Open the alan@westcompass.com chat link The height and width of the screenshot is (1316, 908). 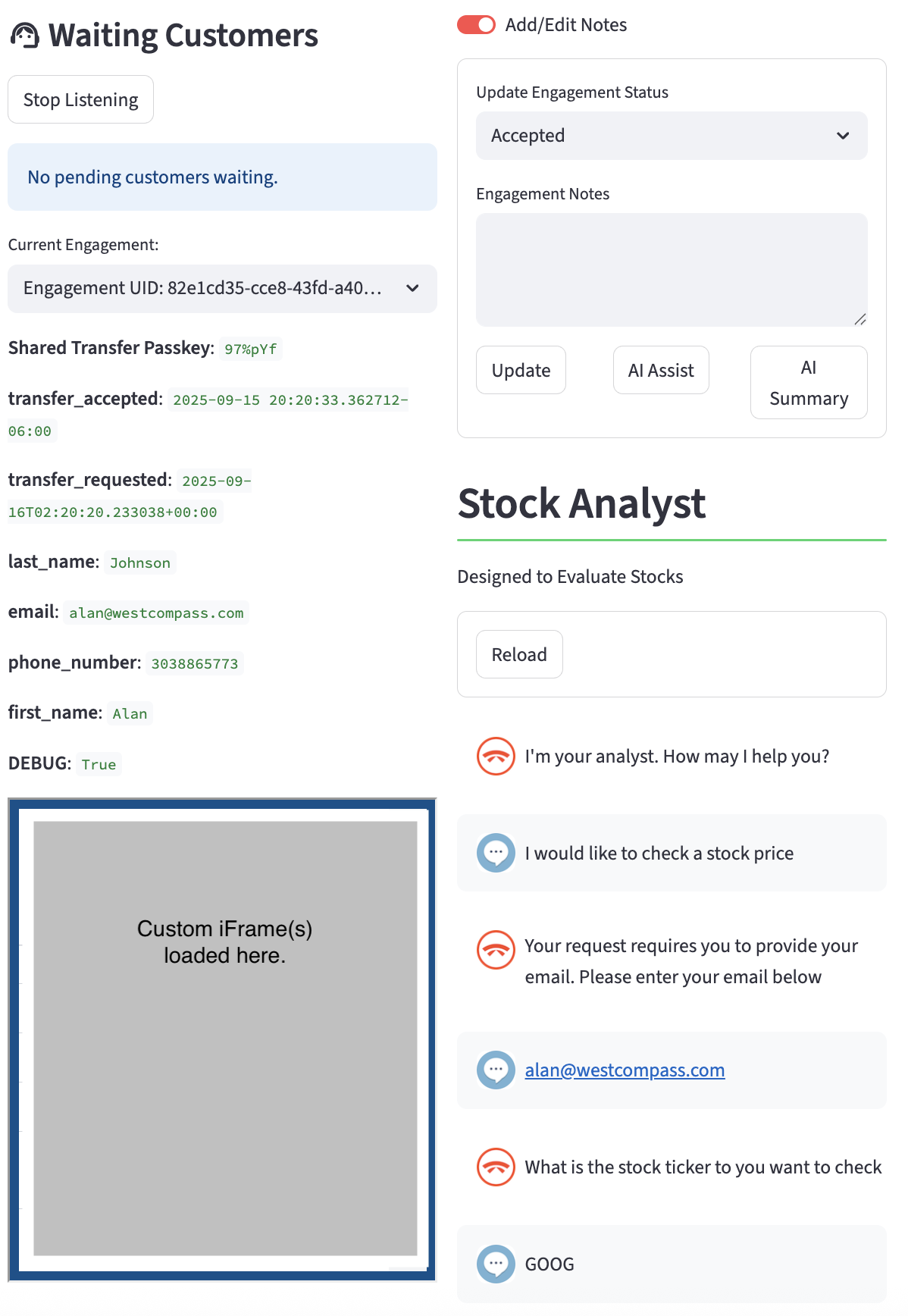point(625,1070)
